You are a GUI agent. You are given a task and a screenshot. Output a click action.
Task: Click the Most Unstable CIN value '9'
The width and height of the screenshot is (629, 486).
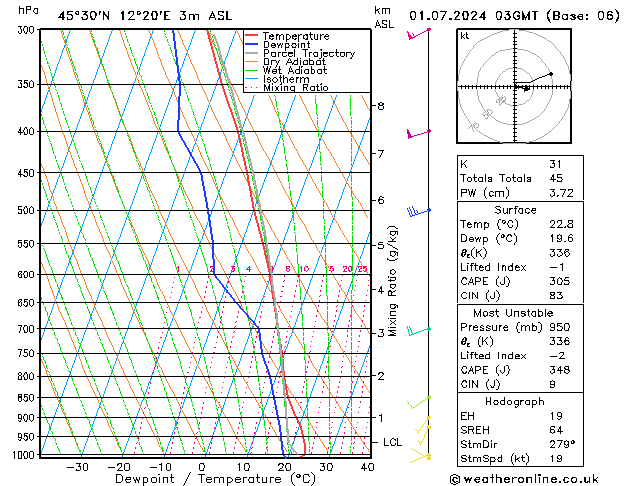(552, 384)
